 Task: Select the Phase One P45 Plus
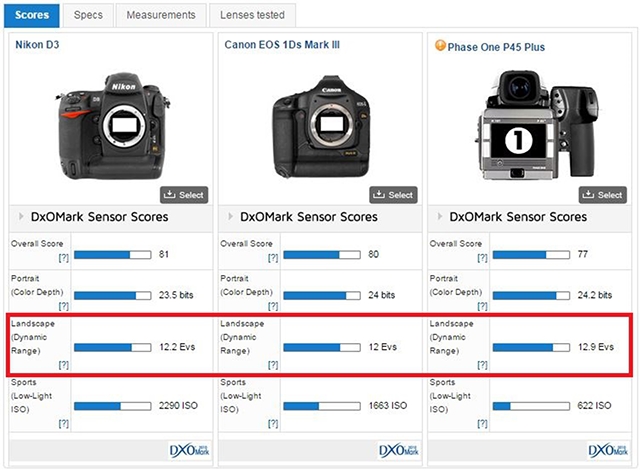(603, 194)
